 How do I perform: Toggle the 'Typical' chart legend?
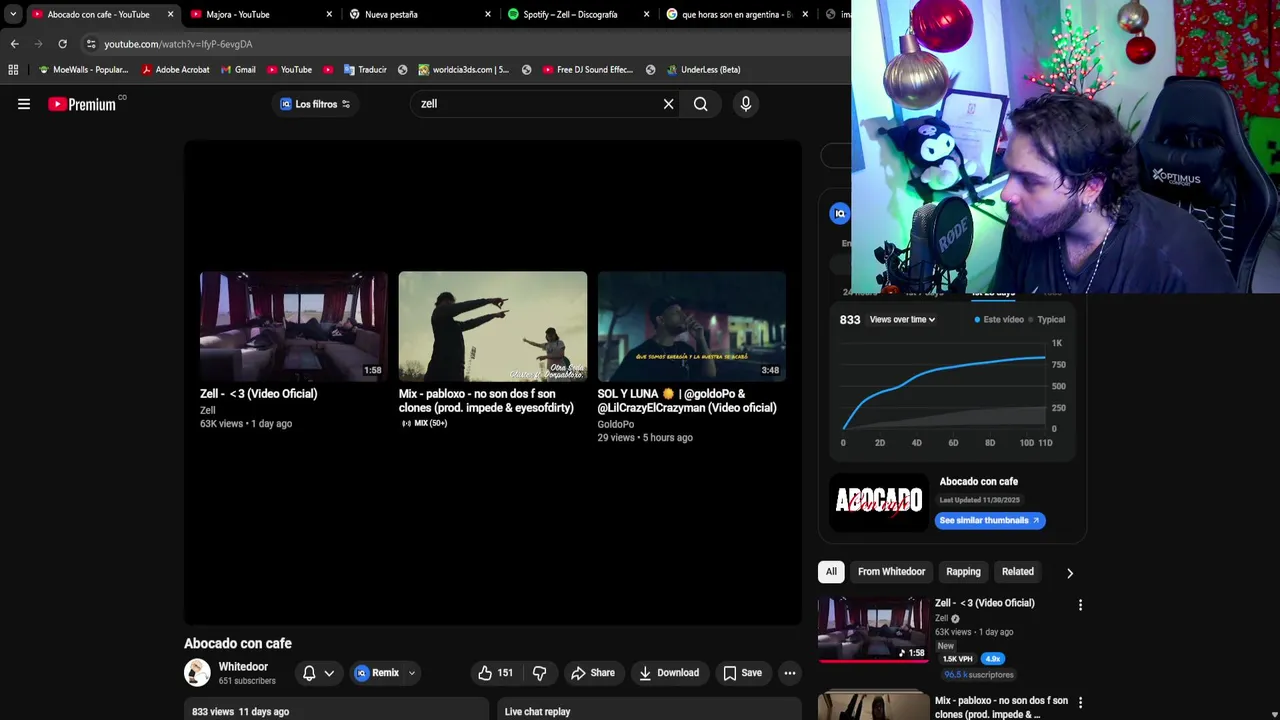click(1046, 320)
